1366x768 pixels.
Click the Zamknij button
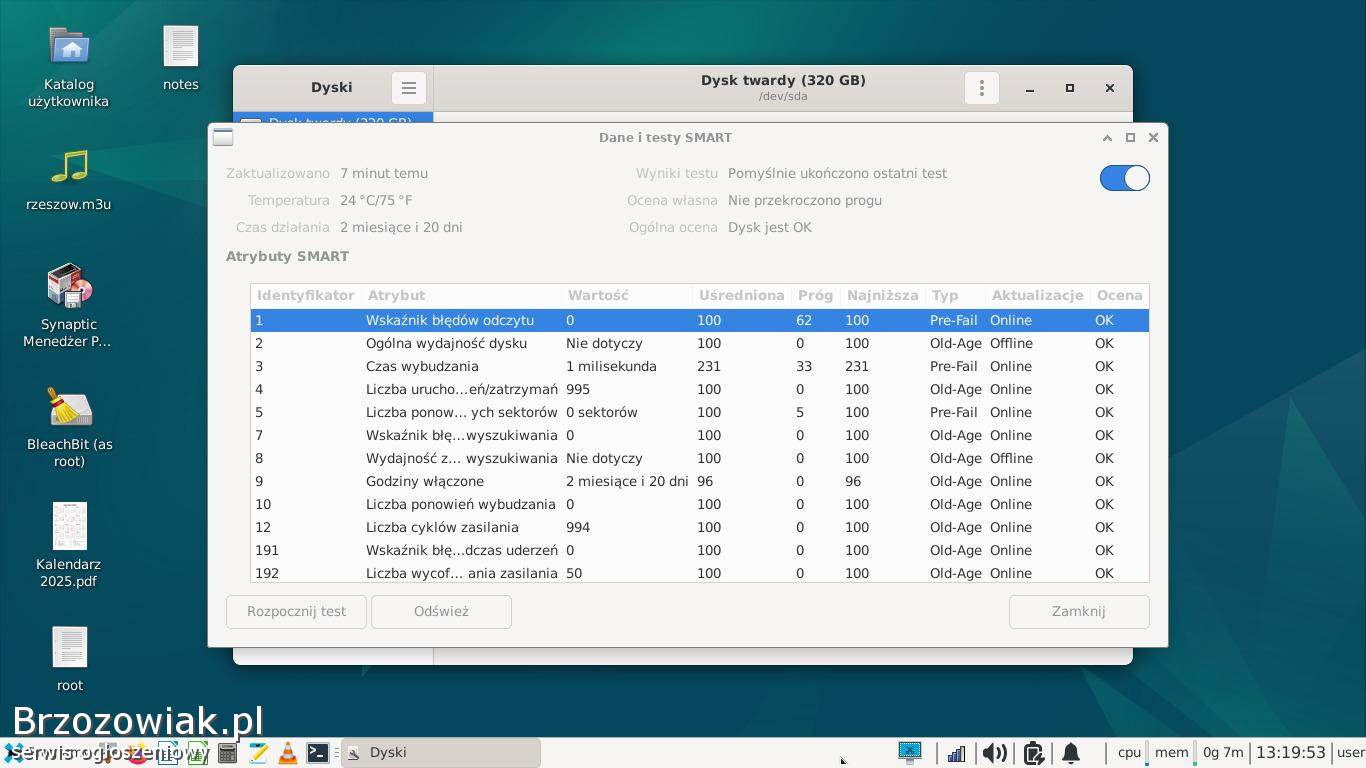(1078, 611)
